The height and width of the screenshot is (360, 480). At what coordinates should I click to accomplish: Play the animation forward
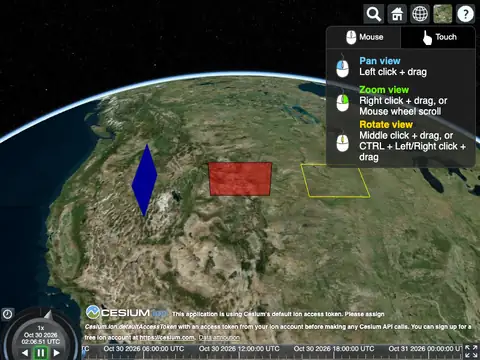[x=56, y=353]
